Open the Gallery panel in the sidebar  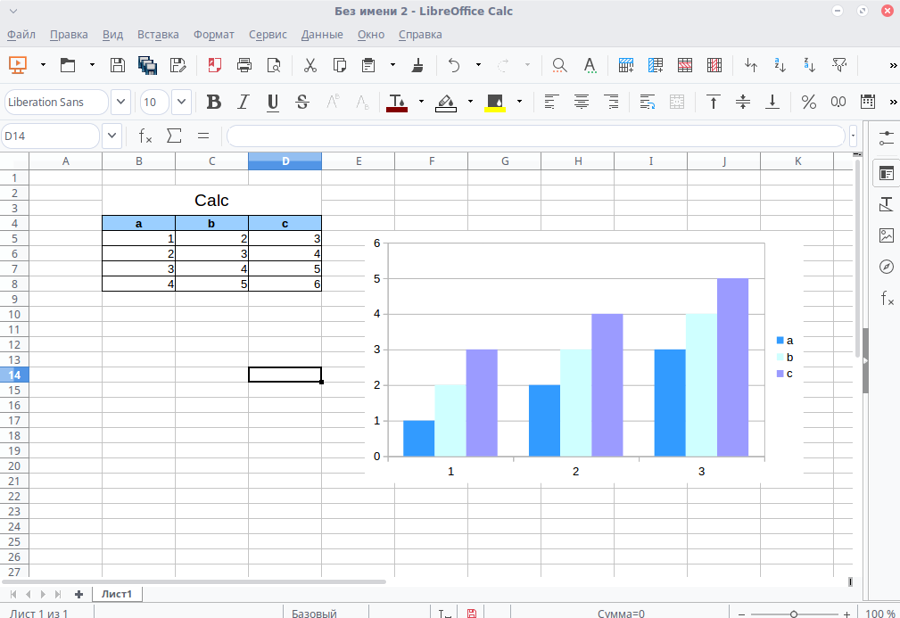tap(886, 236)
